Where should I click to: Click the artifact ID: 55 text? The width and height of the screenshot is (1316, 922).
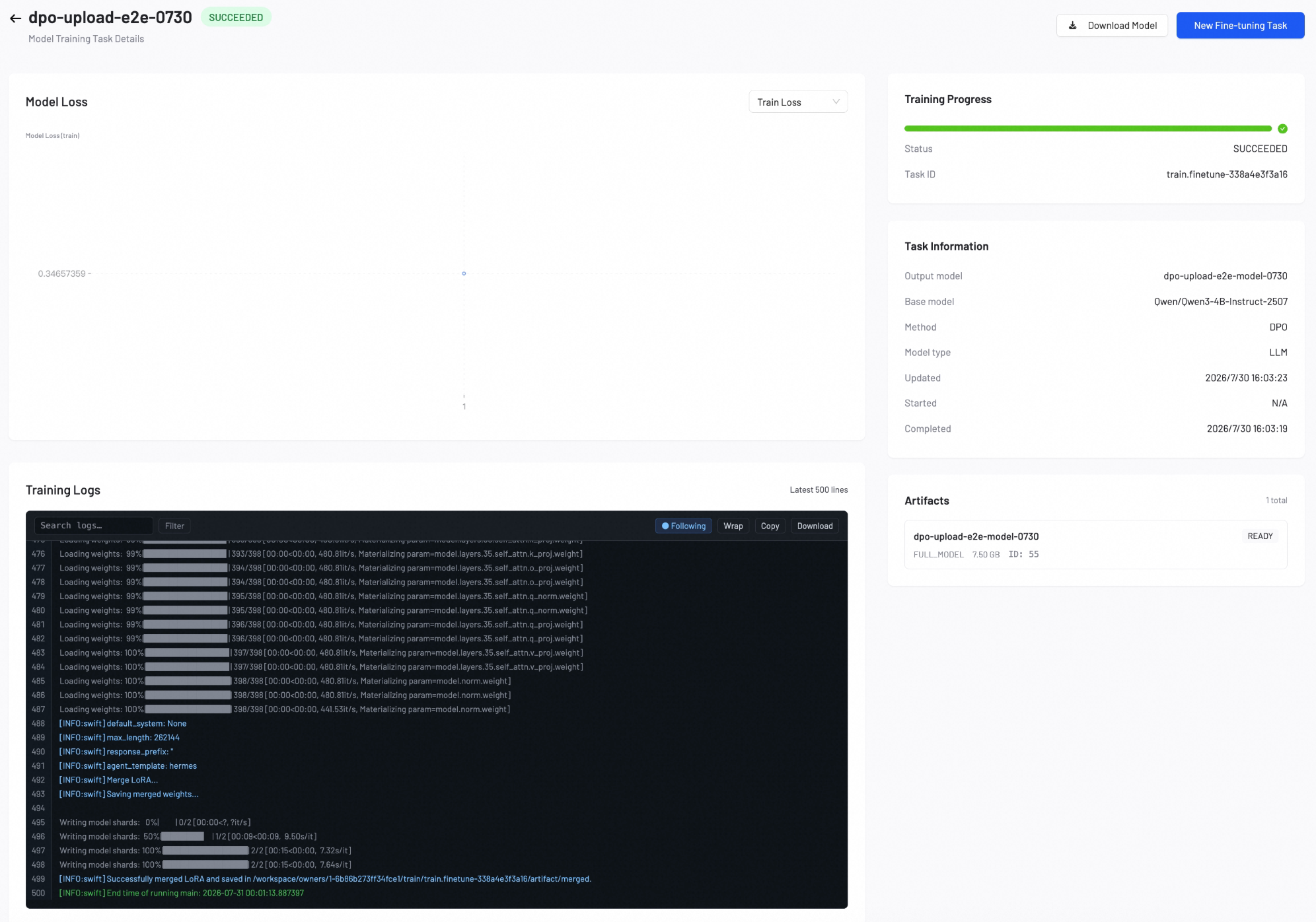pyautogui.click(x=1023, y=555)
